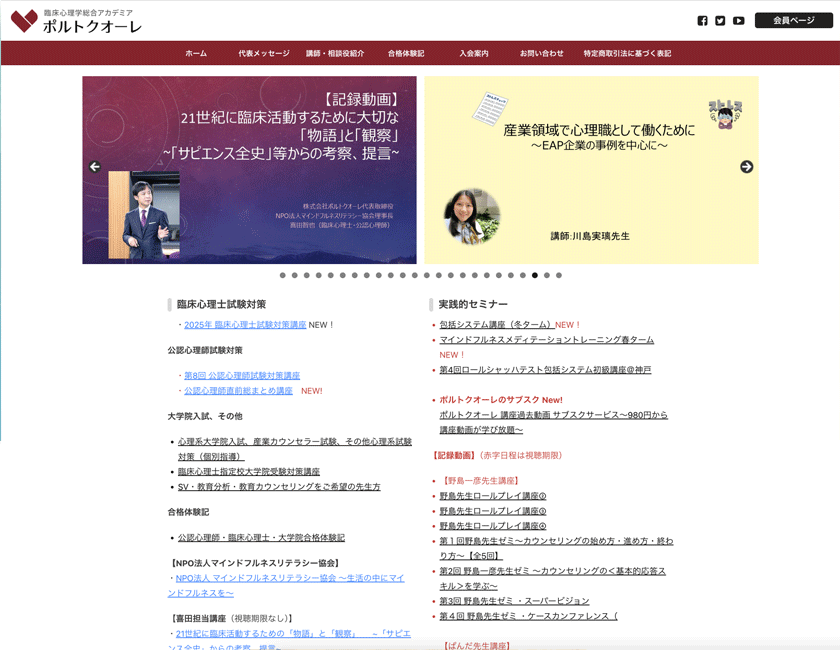
Task: Open 野島先生ロールプレイ講座③ link
Action: coord(493,511)
